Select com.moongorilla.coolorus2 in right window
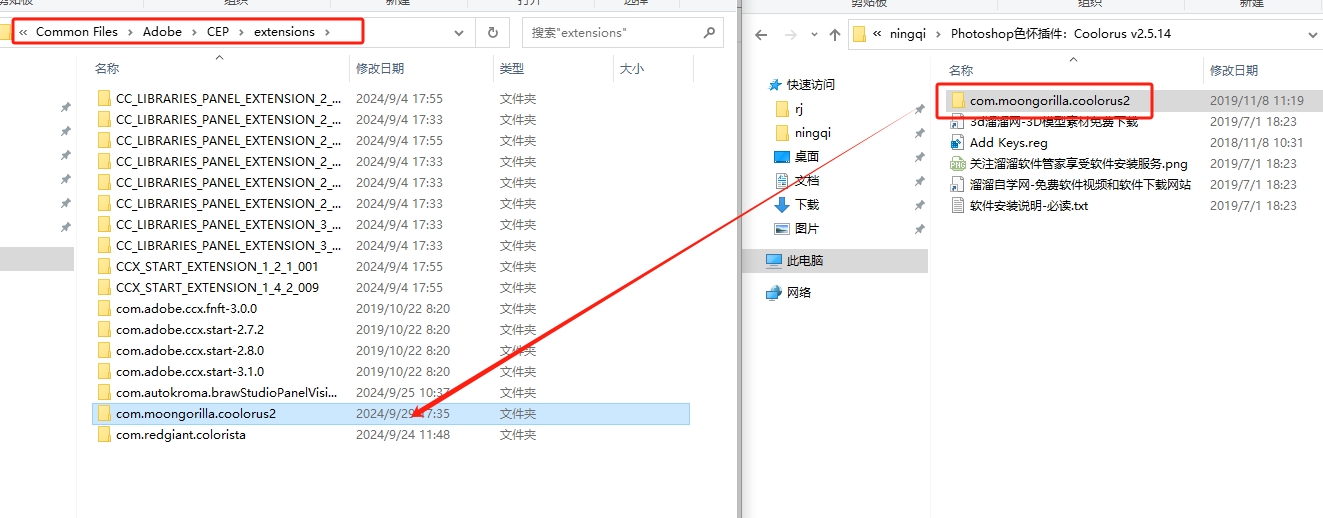 (x=1050, y=101)
